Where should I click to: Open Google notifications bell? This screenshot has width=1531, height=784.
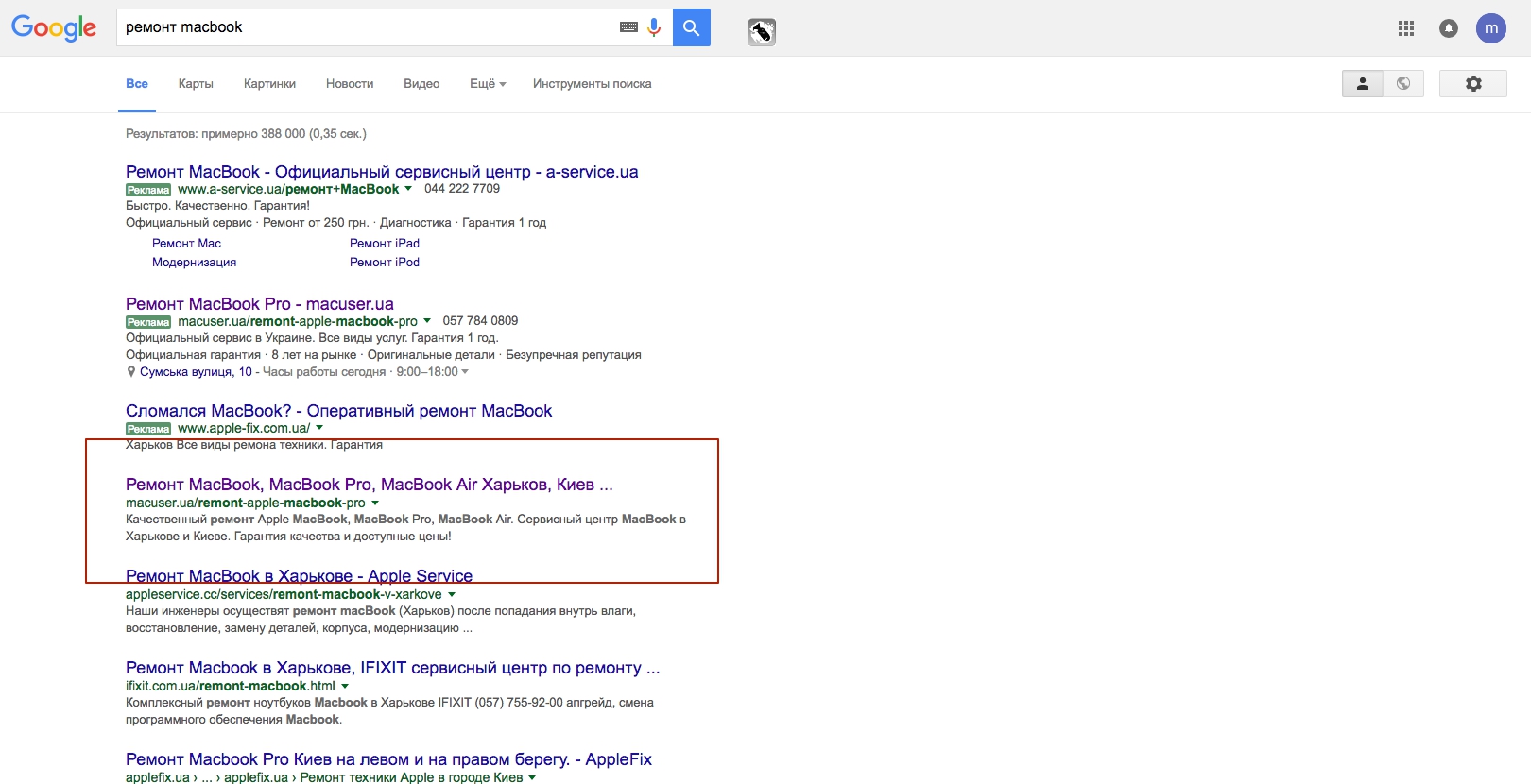pyautogui.click(x=1449, y=28)
